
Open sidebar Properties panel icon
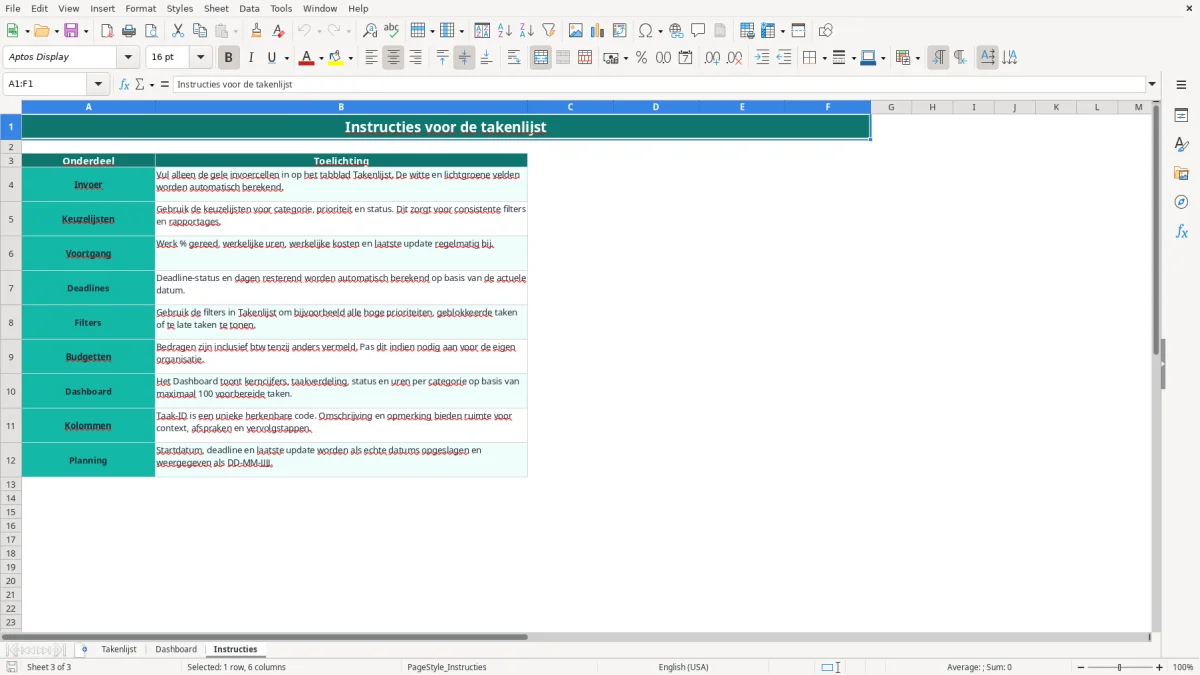click(1181, 115)
